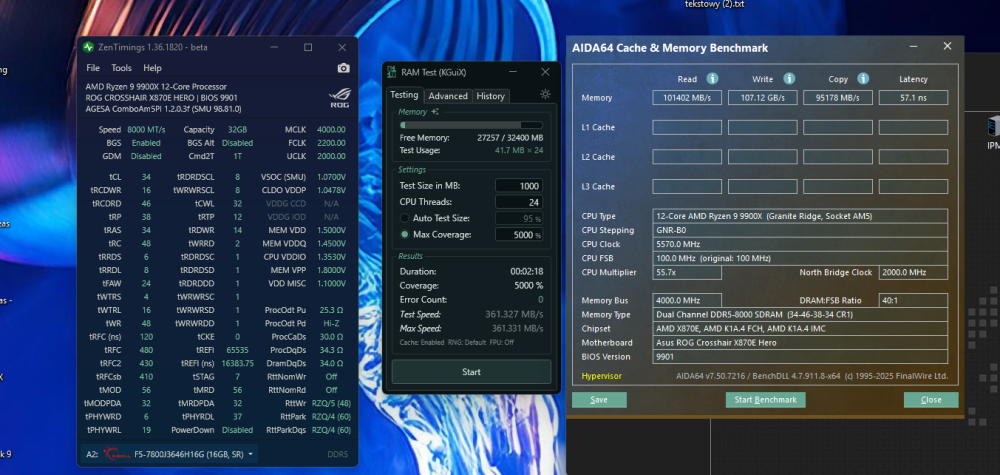Open the File menu in ZenTimings
The width and height of the screenshot is (1000, 475).
[x=93, y=68]
